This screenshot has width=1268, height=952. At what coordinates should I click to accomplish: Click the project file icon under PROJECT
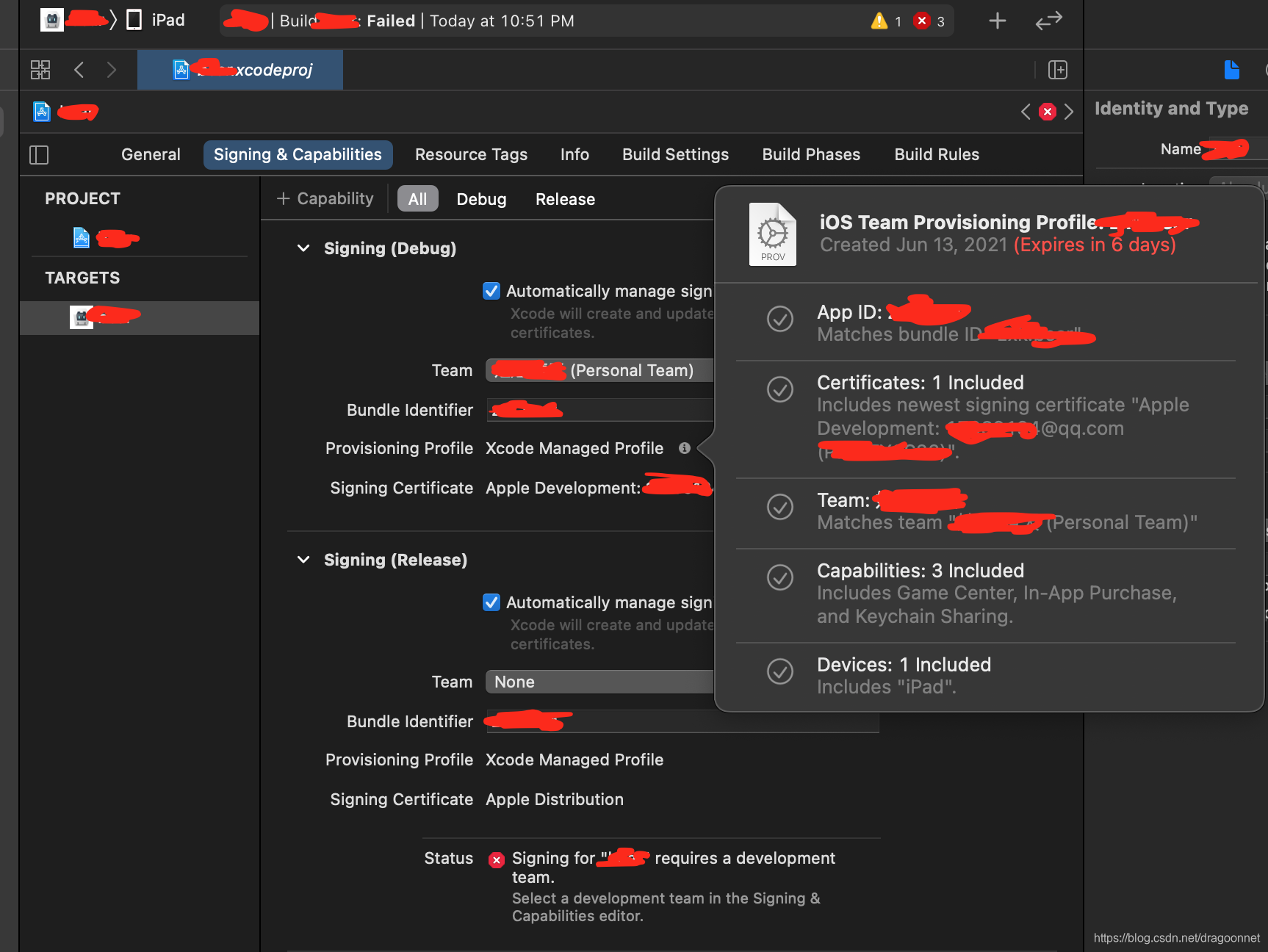click(x=82, y=238)
